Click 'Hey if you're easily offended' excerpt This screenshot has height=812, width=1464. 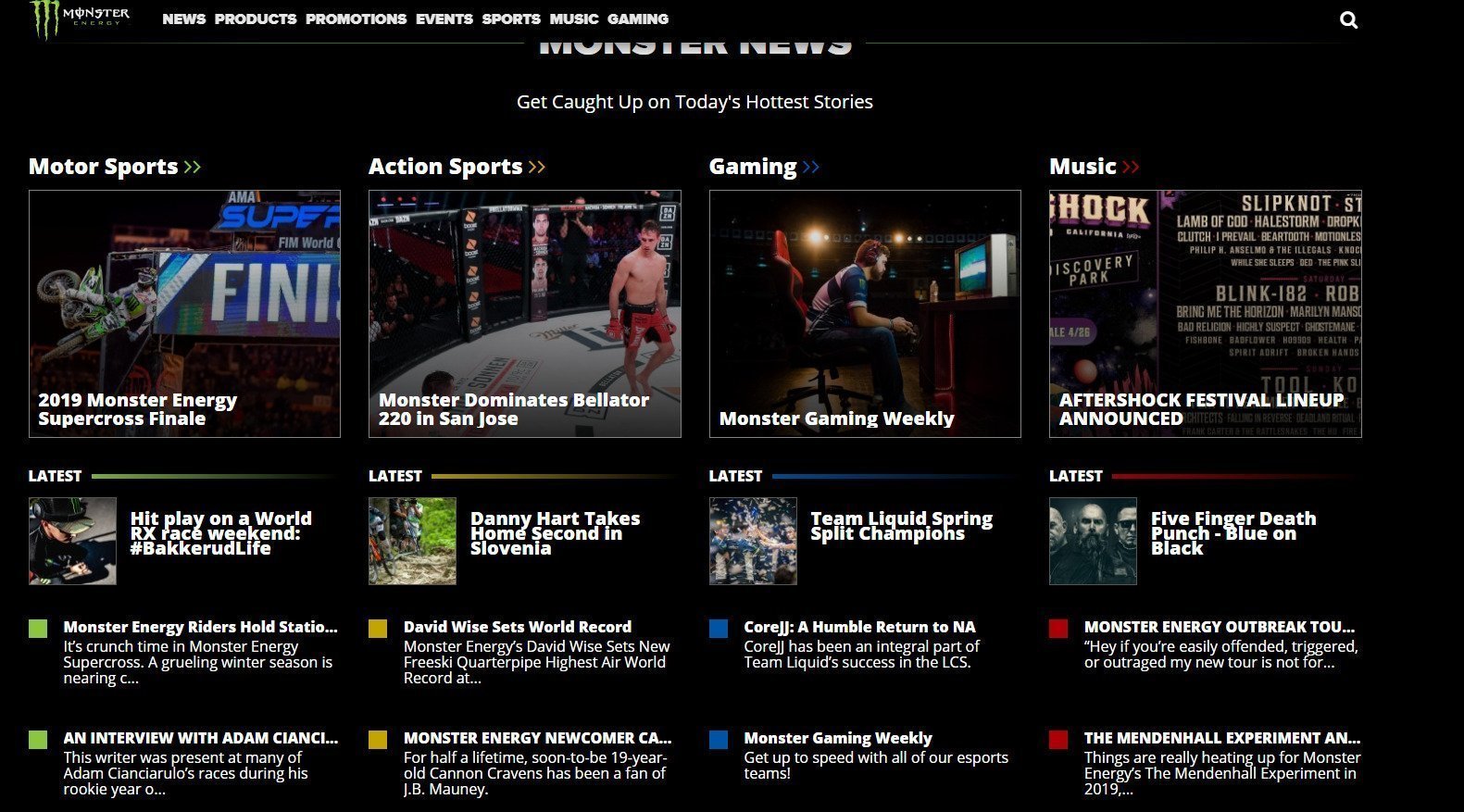pyautogui.click(x=1221, y=655)
